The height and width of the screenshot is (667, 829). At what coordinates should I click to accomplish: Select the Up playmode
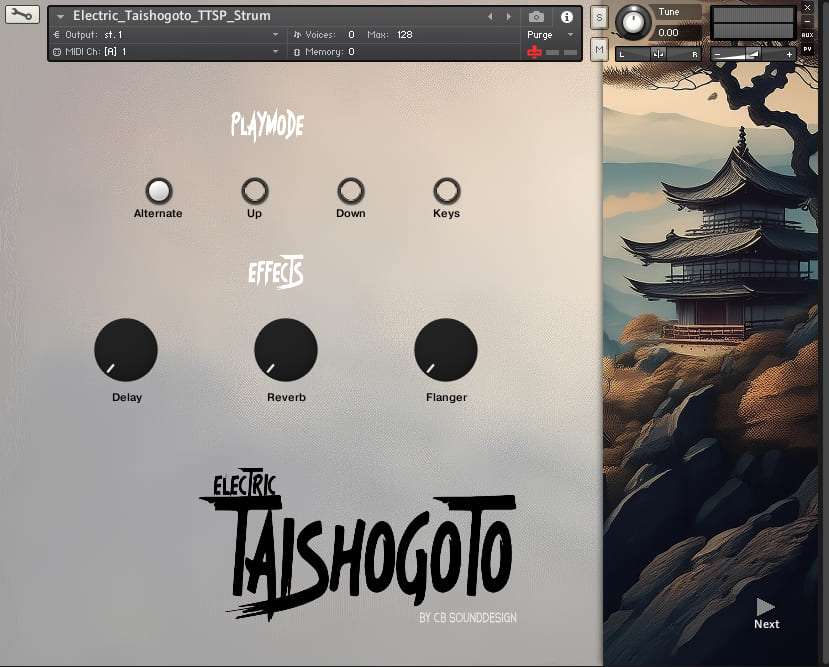255,191
